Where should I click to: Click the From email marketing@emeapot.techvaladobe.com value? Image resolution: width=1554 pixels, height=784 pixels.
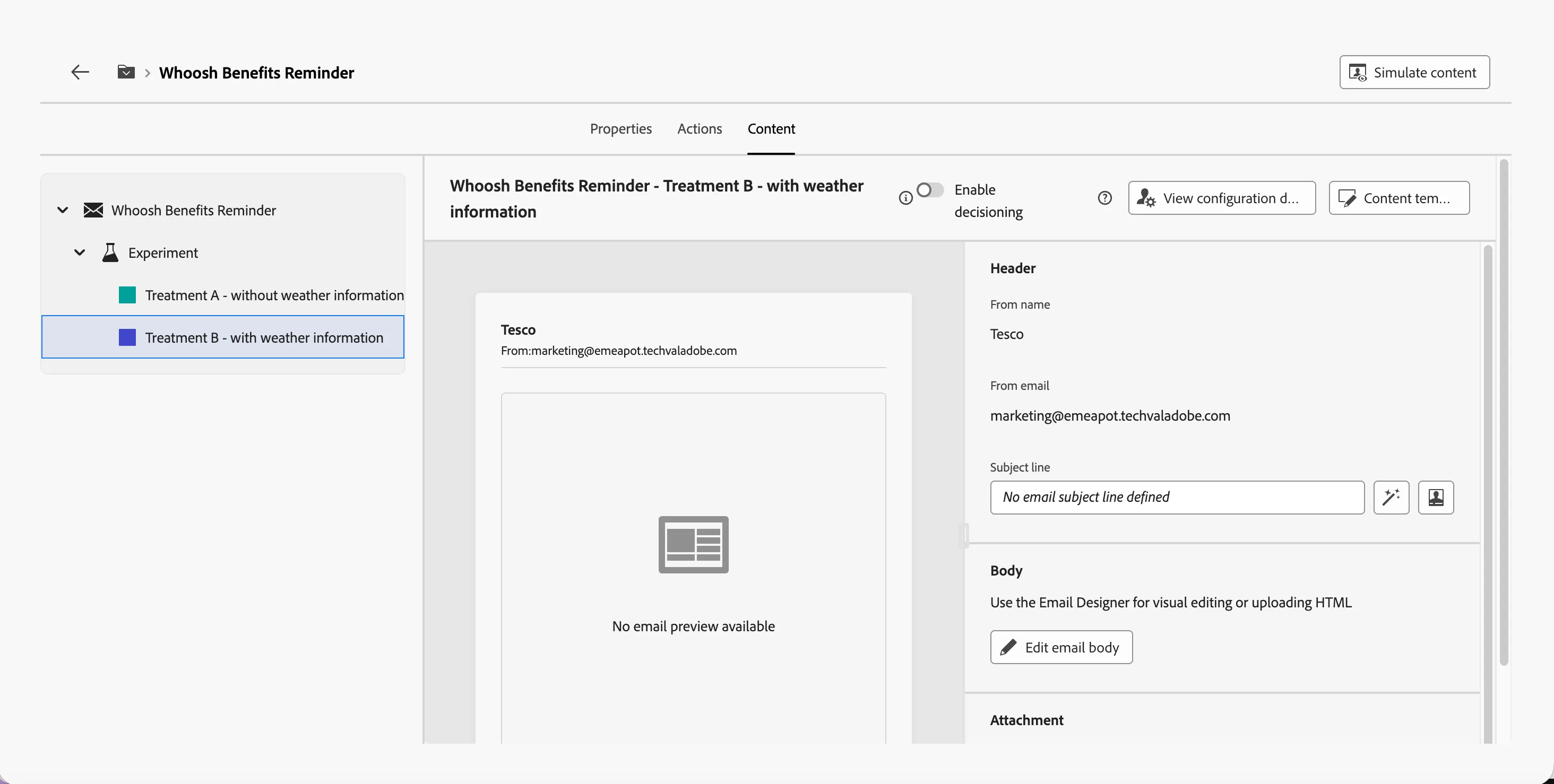point(1110,415)
